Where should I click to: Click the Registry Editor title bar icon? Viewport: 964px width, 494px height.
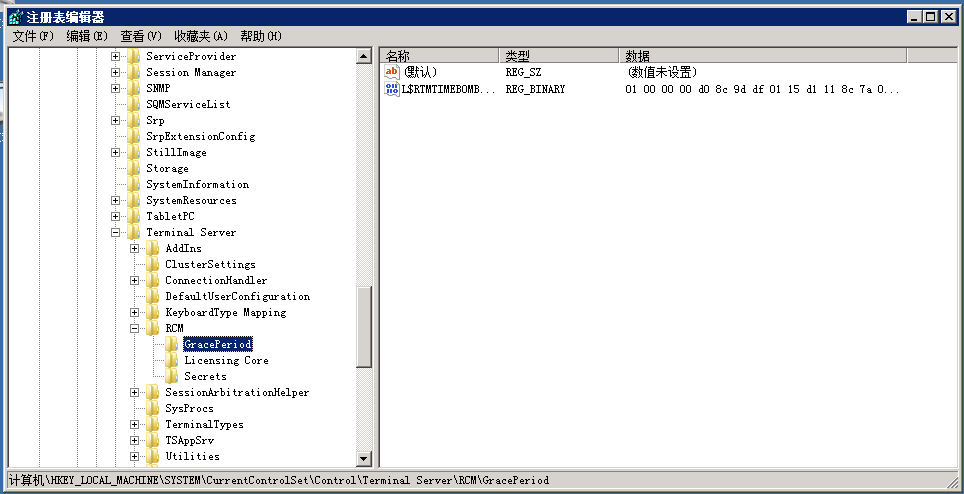tap(14, 17)
